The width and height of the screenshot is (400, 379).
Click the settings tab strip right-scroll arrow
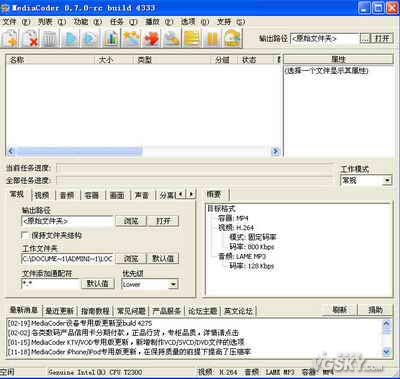click(x=190, y=194)
